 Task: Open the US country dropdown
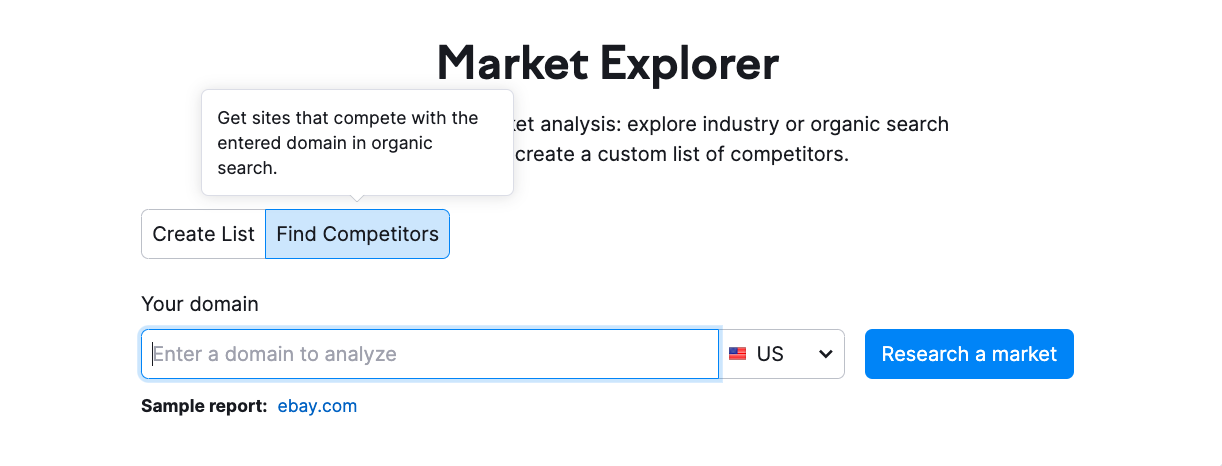pos(782,354)
